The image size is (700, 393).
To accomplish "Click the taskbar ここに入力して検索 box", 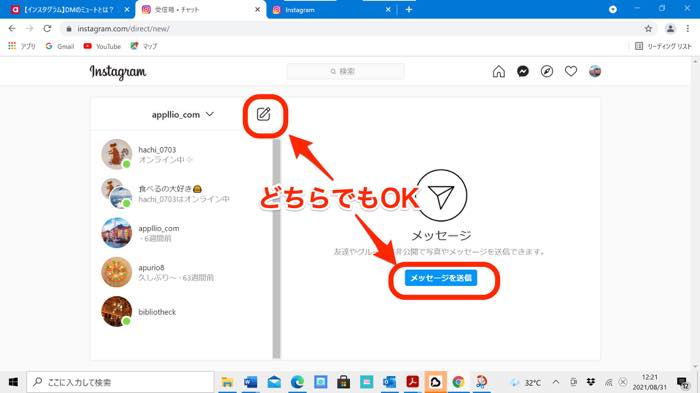I will pos(120,382).
